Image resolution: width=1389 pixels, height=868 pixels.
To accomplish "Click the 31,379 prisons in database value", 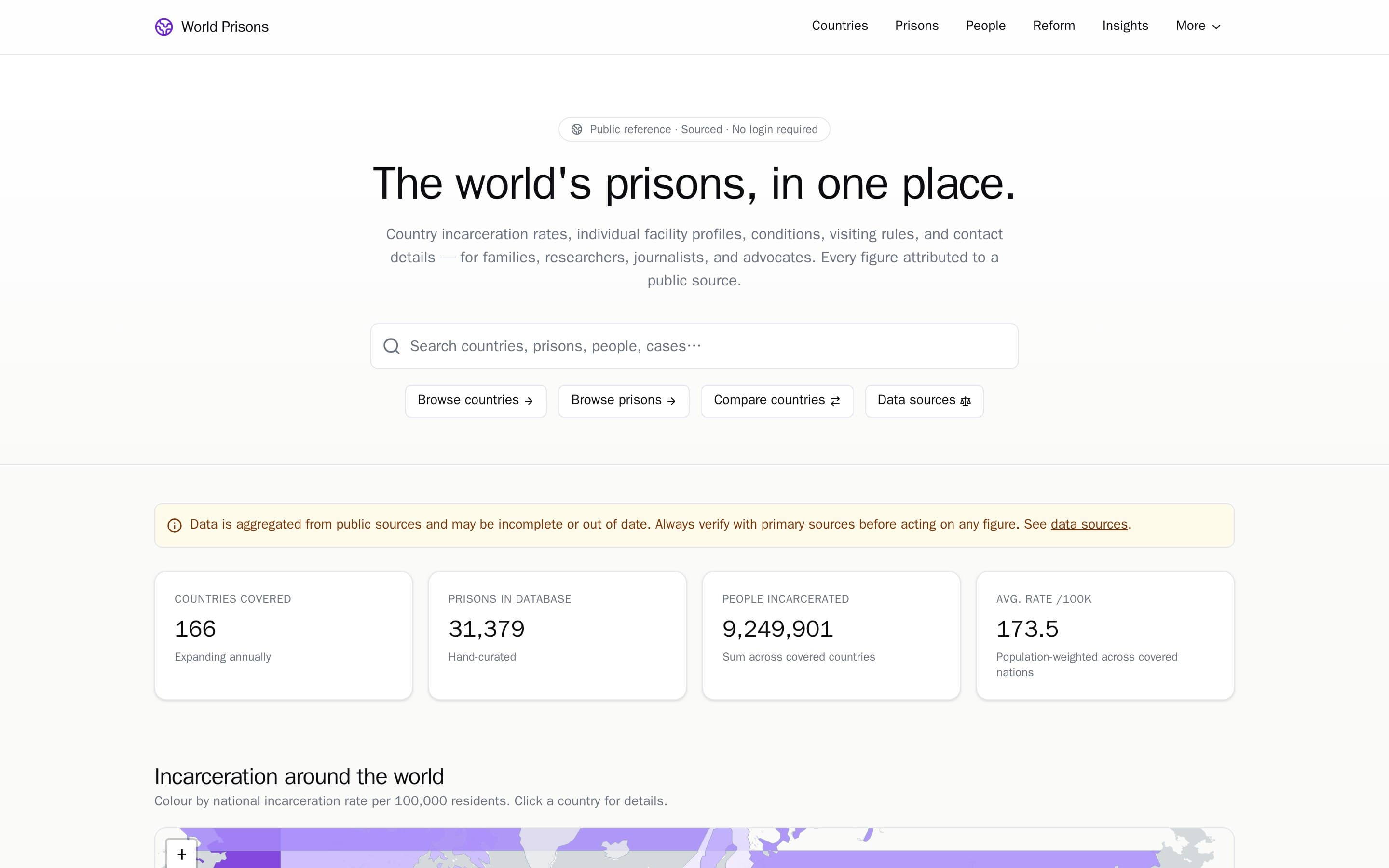I will [x=486, y=629].
